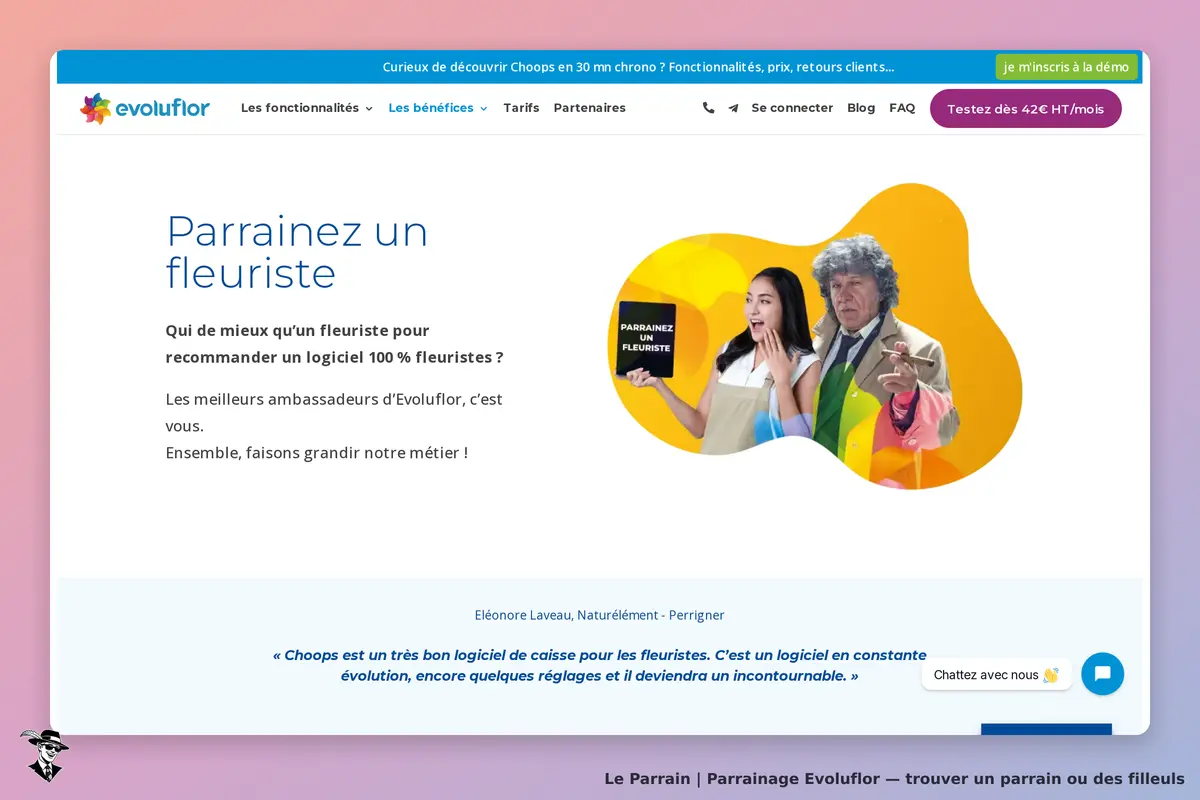Click Chattez avec nous label
The image size is (1200, 800).
point(996,675)
